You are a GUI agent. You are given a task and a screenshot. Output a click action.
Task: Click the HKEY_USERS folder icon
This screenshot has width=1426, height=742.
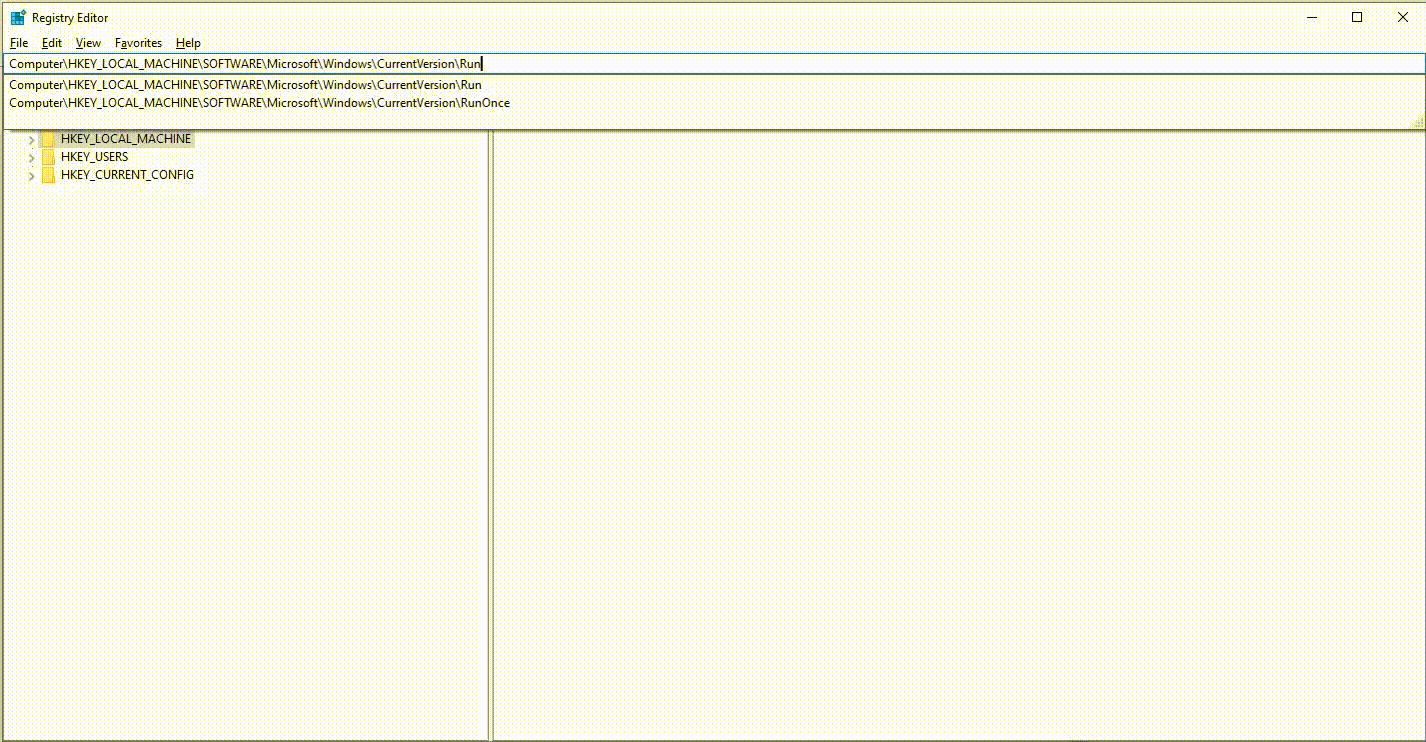tap(48, 157)
